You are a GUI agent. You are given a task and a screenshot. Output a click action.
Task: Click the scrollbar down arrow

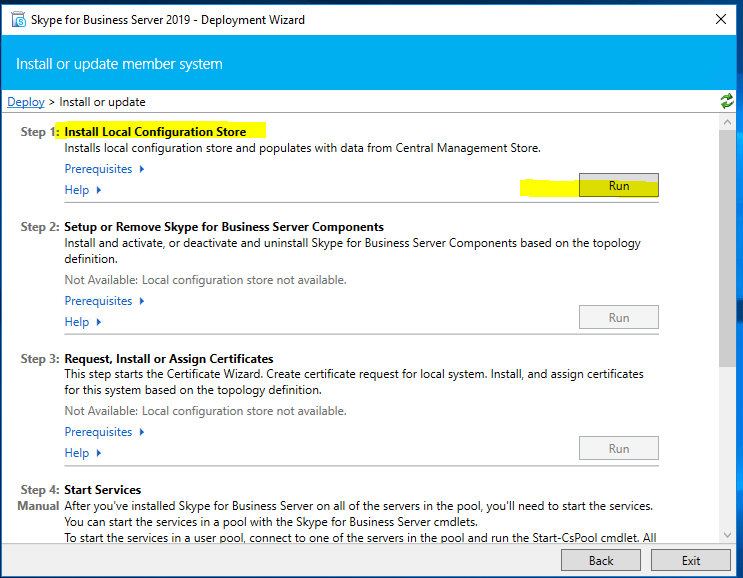coord(727,535)
